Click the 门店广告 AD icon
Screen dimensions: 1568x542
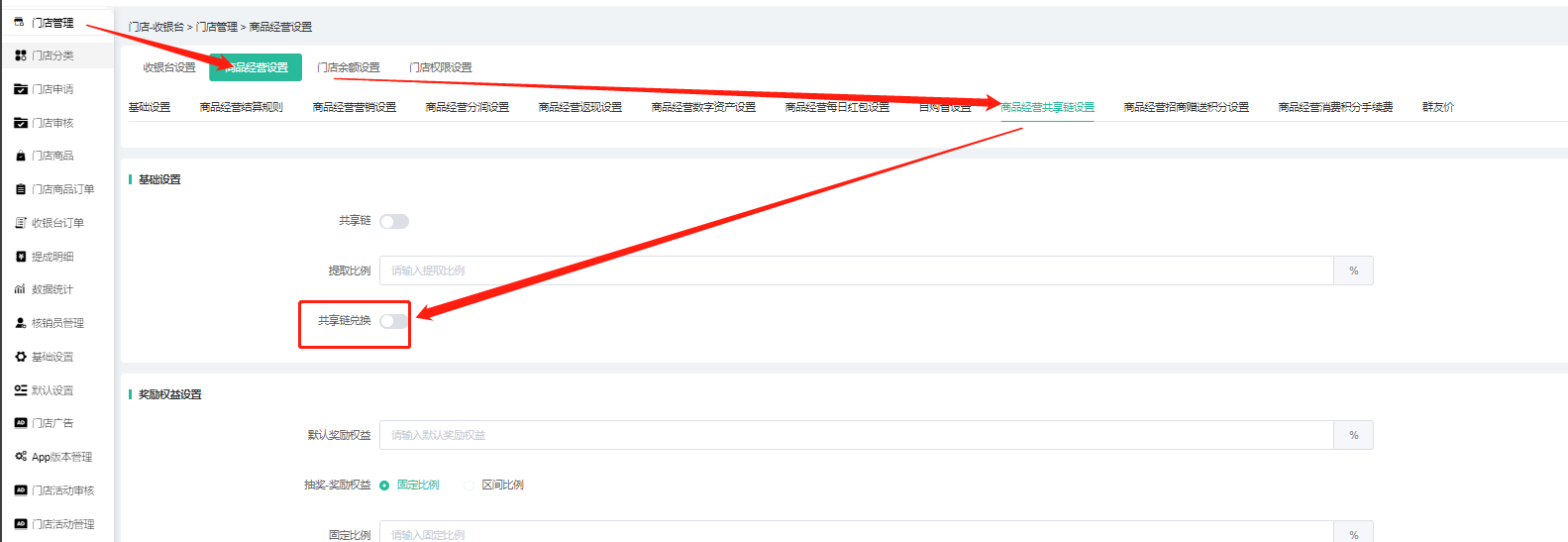tap(21, 423)
